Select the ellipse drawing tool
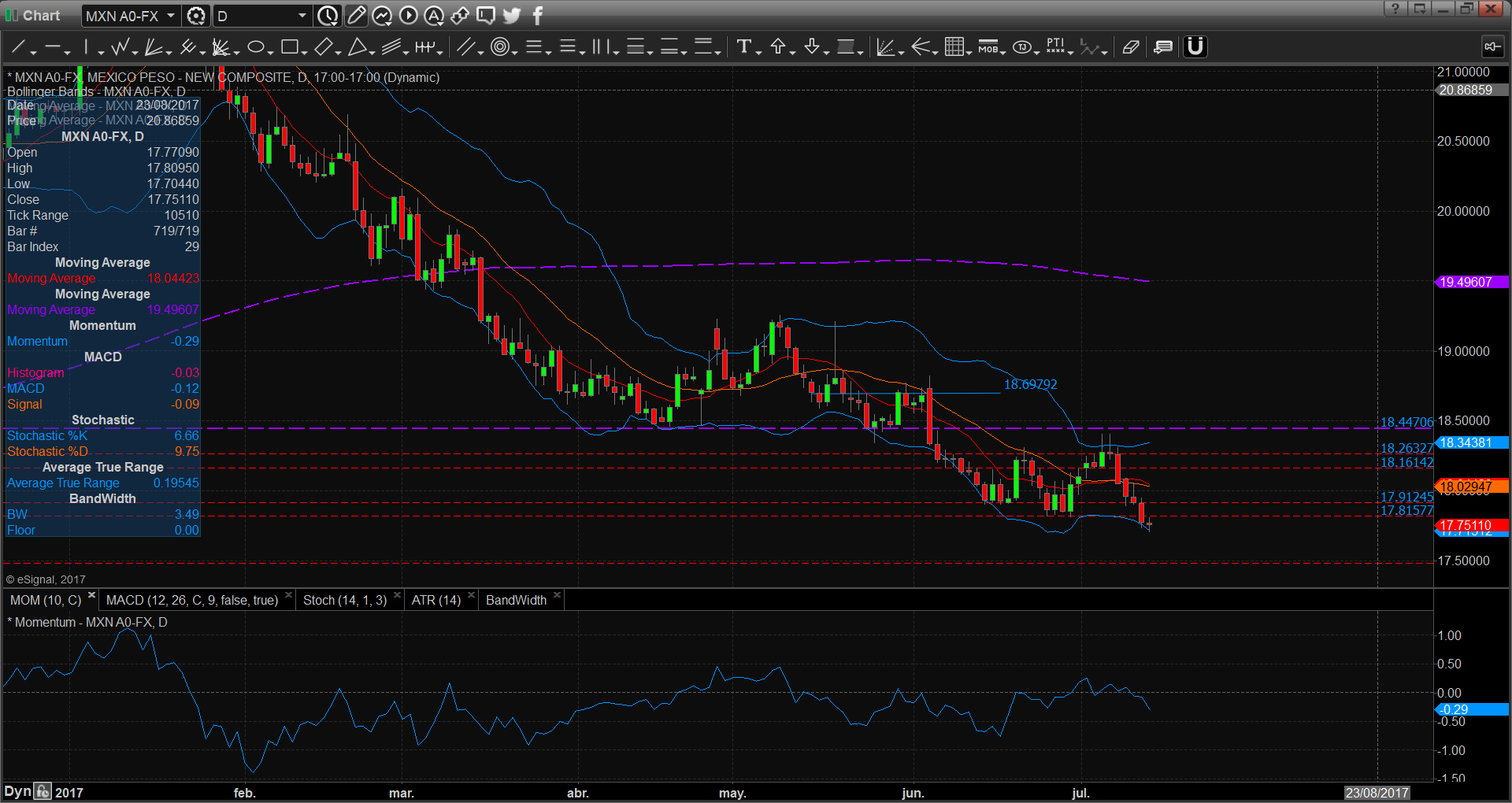 pos(255,47)
